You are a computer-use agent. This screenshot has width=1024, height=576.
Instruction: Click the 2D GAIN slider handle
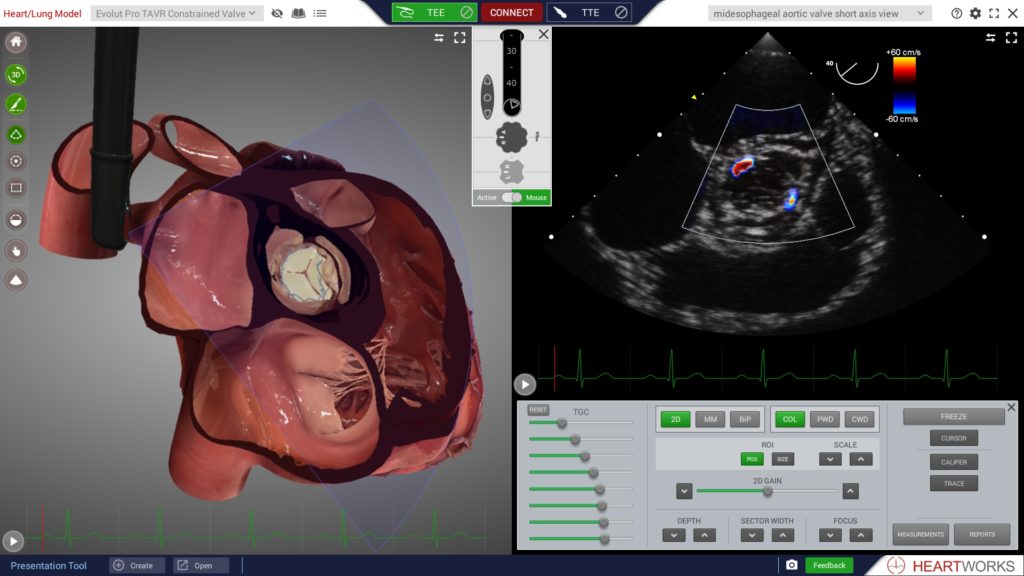point(768,491)
